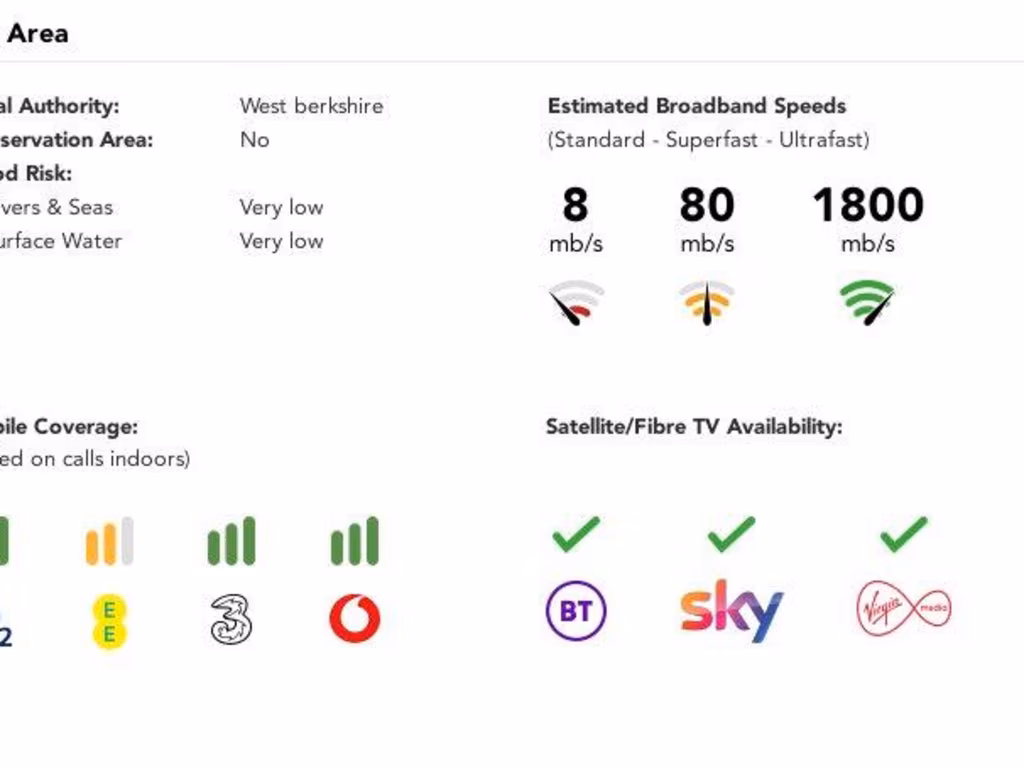This screenshot has height=768, width=1024.
Task: Click the Satellite/Fibre TV Availability heading
Action: [694, 427]
